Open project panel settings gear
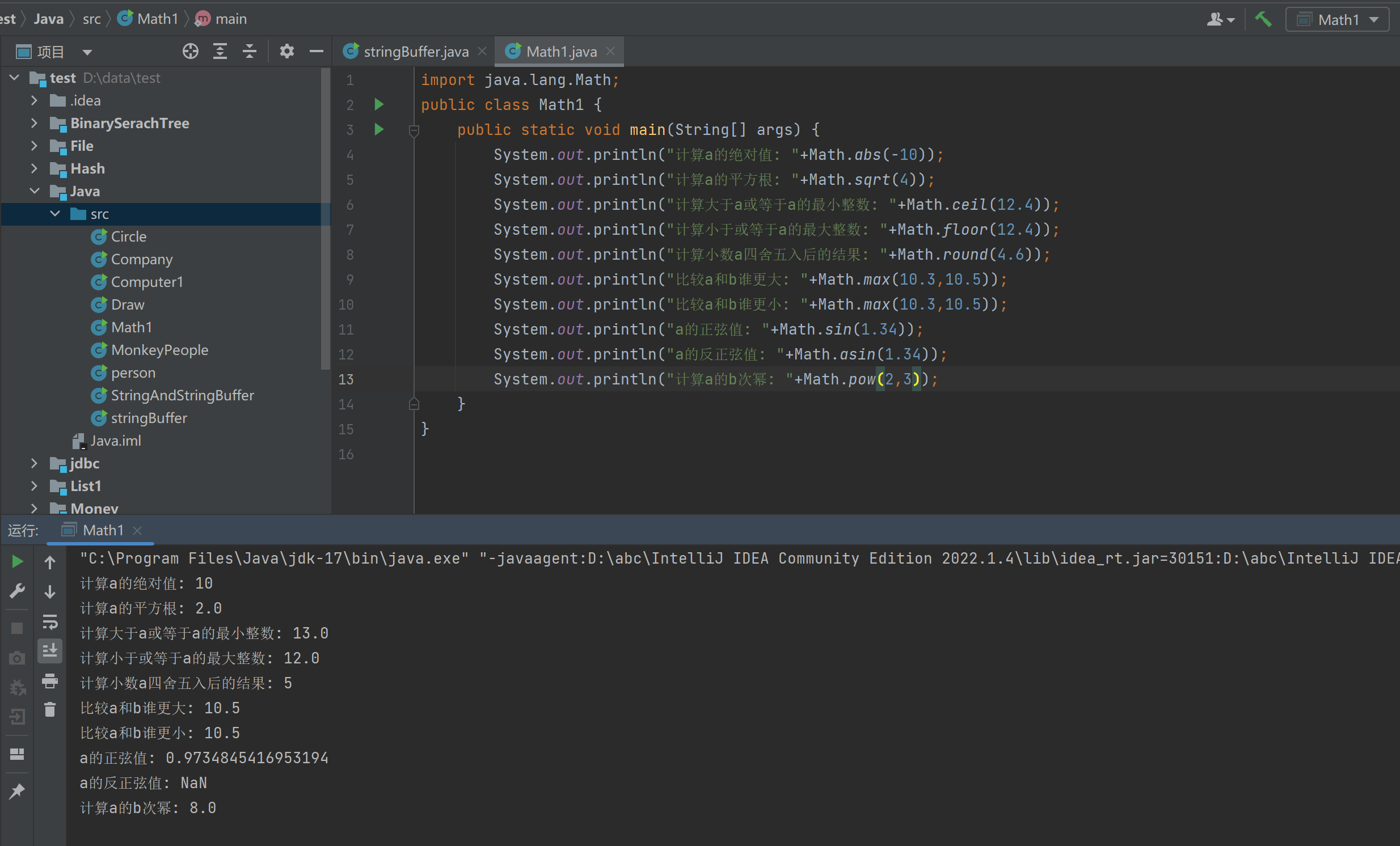1400x846 pixels. click(286, 52)
